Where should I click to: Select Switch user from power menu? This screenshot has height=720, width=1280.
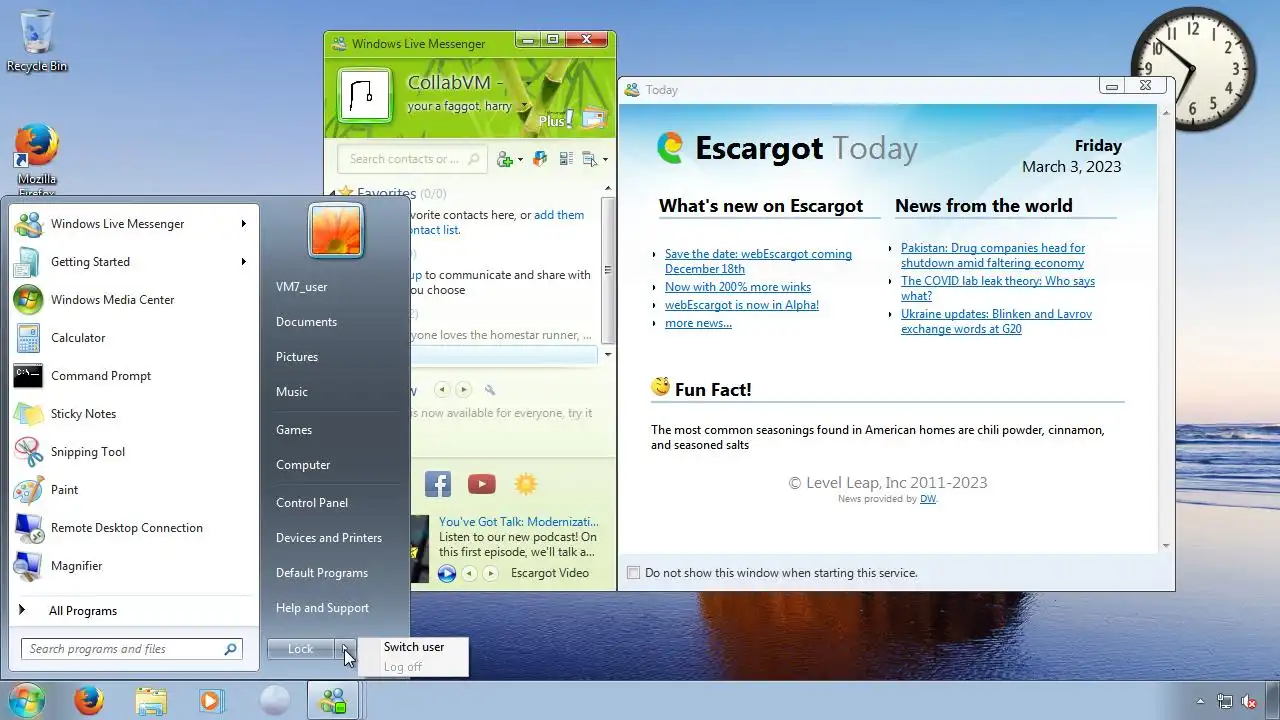click(x=414, y=647)
